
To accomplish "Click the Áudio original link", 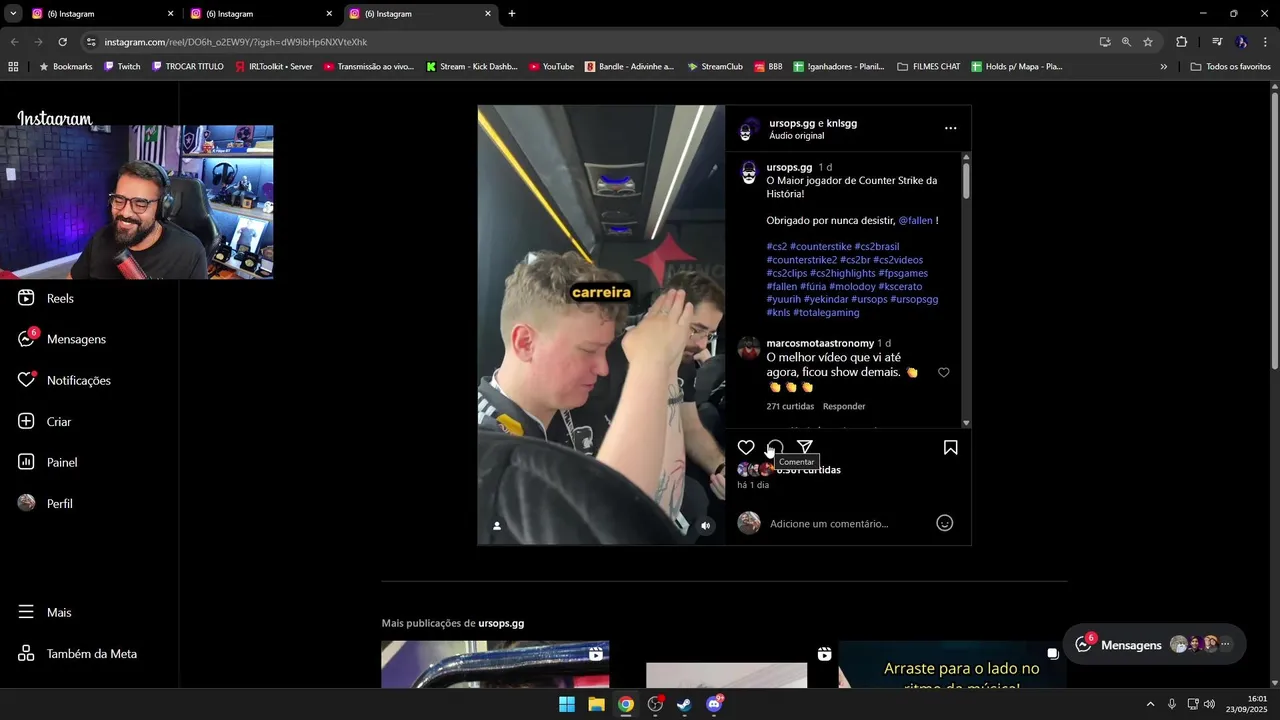I will [x=797, y=136].
